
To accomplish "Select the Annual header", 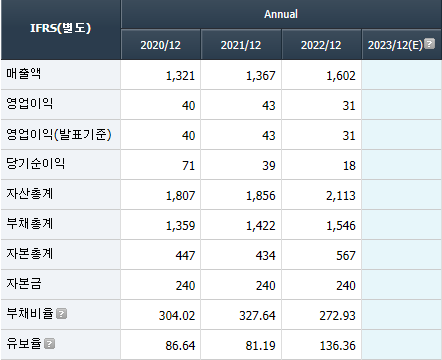I will 281,14.
